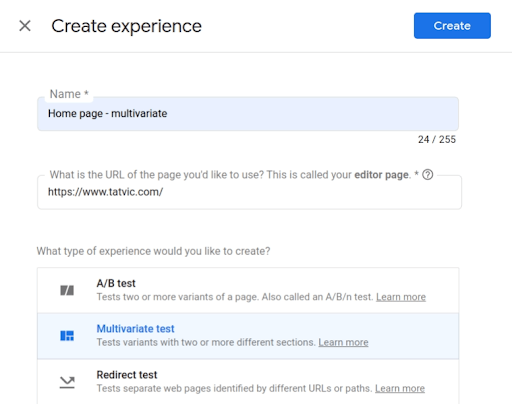
Task: Select the A/B test icon
Action: (67, 290)
